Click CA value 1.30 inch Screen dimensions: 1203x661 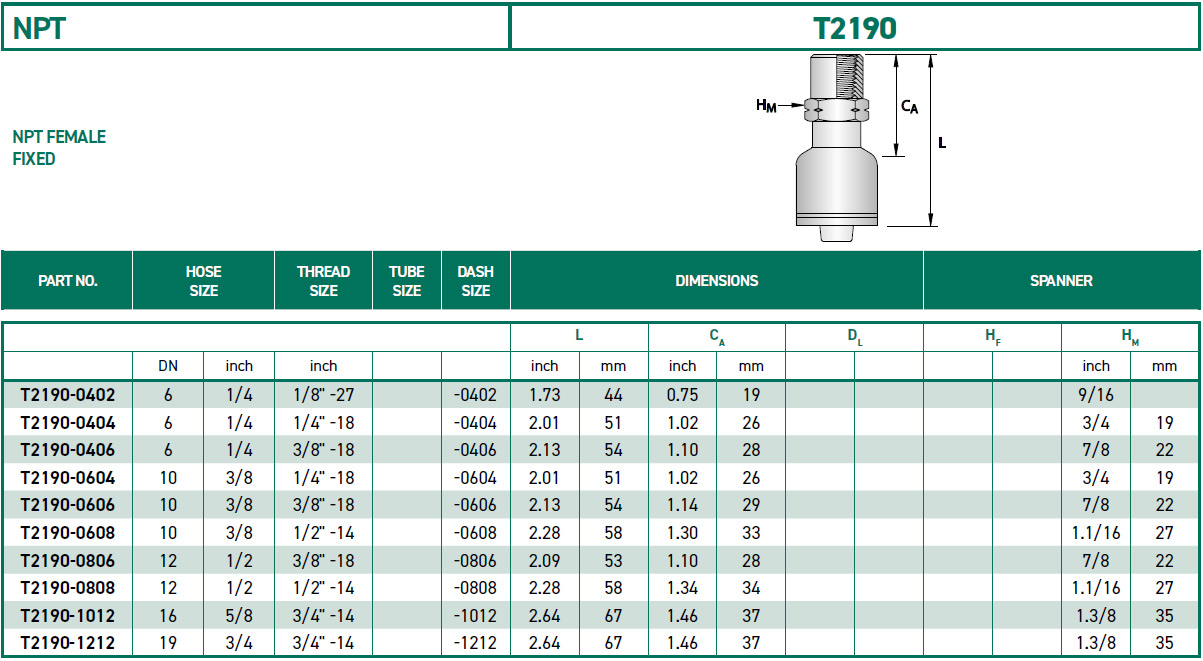(683, 533)
